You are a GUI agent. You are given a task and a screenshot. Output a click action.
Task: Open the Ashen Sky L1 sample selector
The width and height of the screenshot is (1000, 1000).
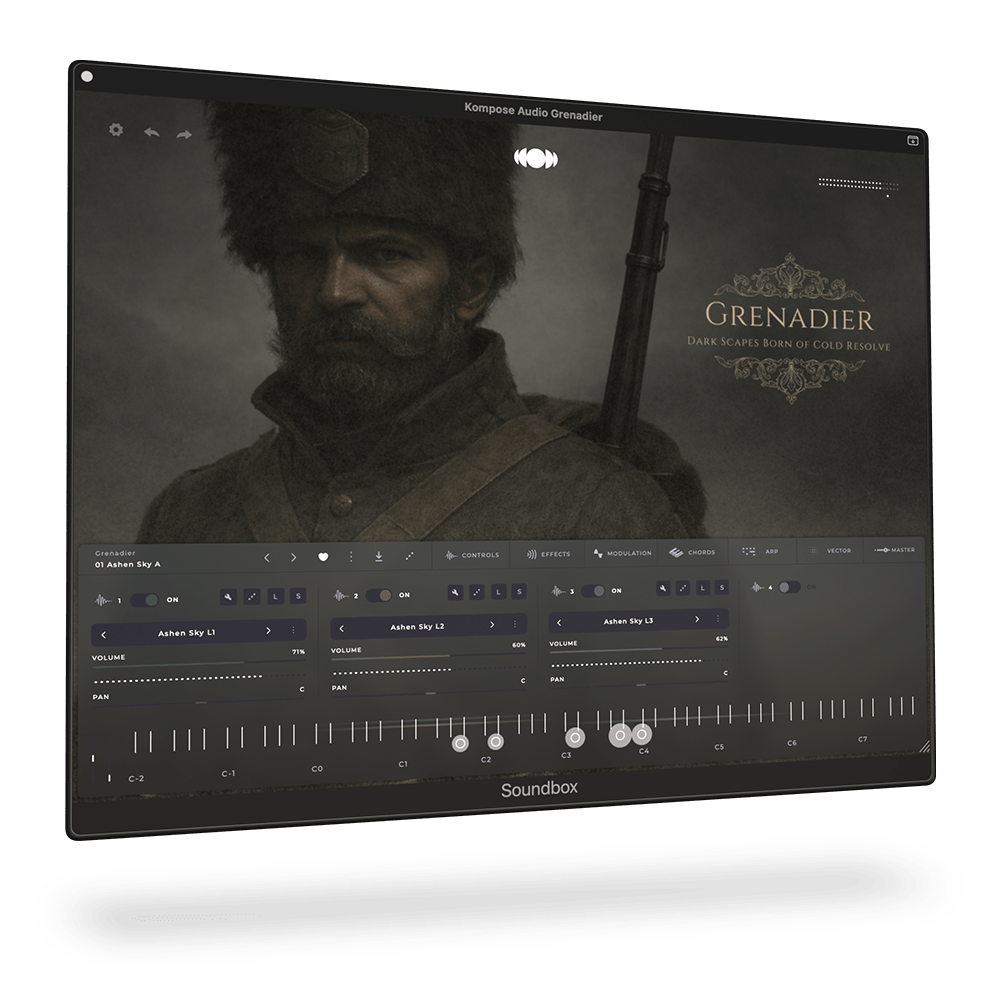187,630
